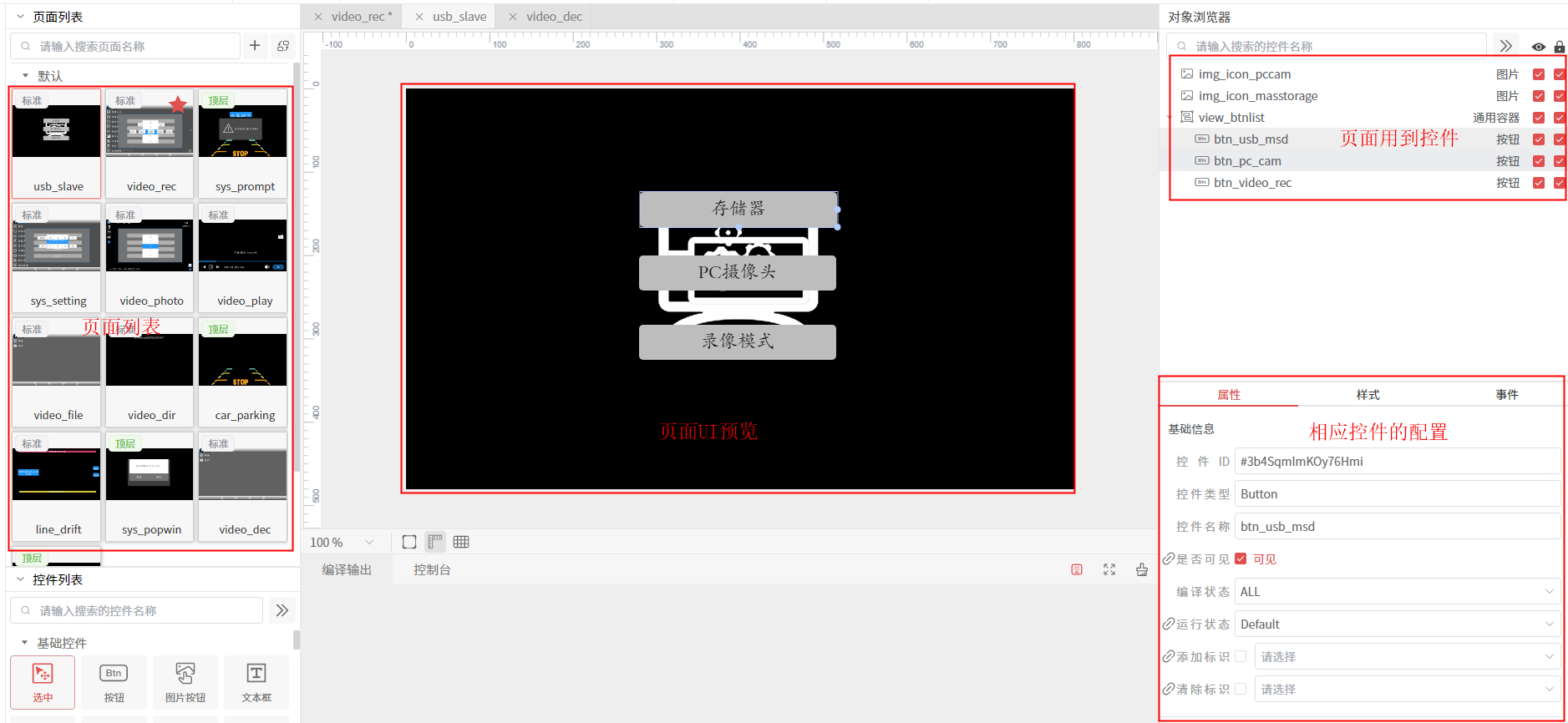Screen dimensions: 1568x723
Task: Pick the 按钮 button widget
Action: click(x=114, y=682)
